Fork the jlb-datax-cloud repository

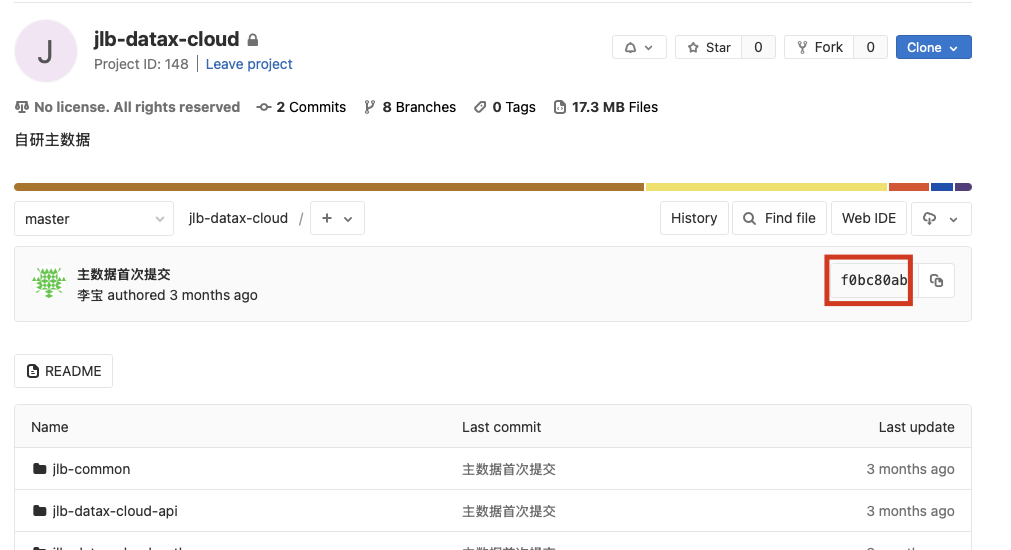click(x=818, y=48)
